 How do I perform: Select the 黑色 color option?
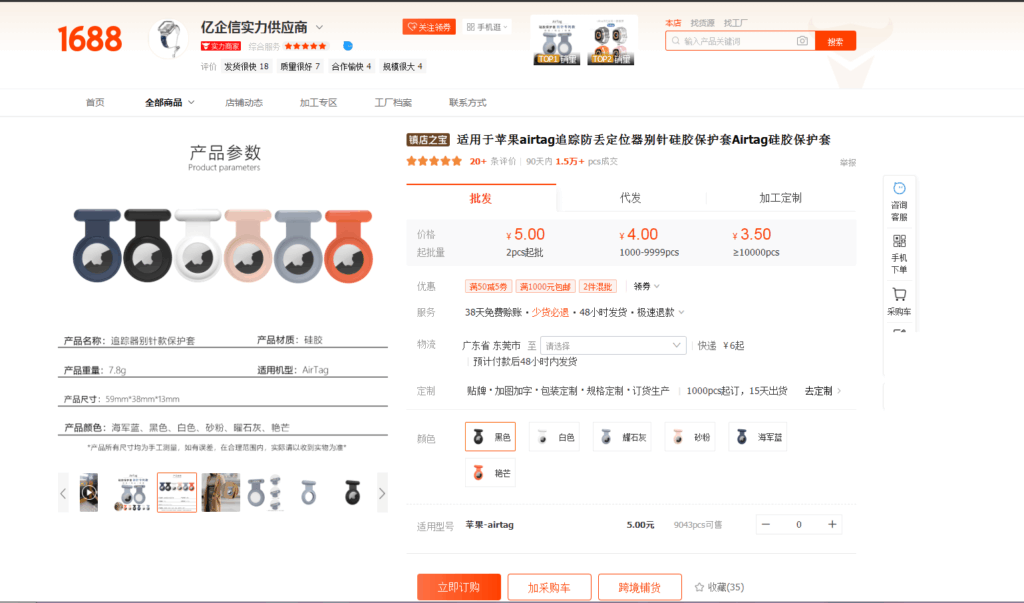pos(490,437)
